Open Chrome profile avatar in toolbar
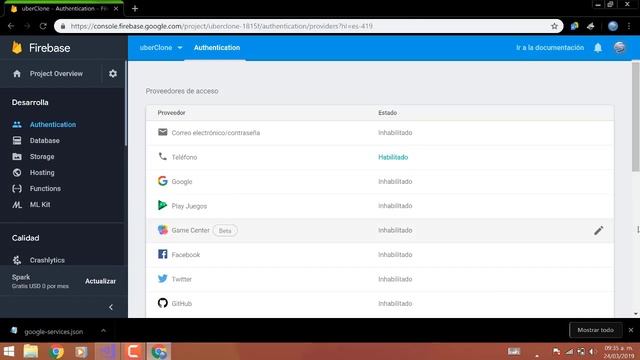 [x=613, y=26]
